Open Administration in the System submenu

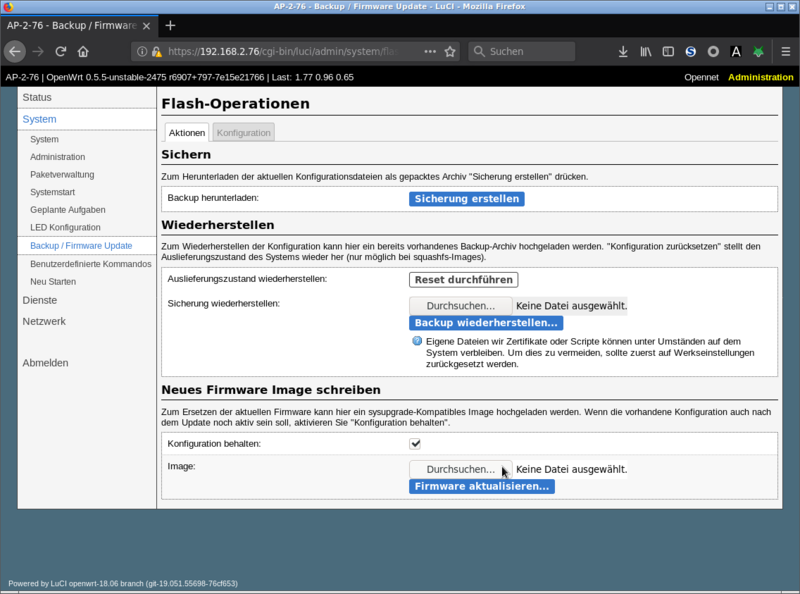(x=58, y=157)
